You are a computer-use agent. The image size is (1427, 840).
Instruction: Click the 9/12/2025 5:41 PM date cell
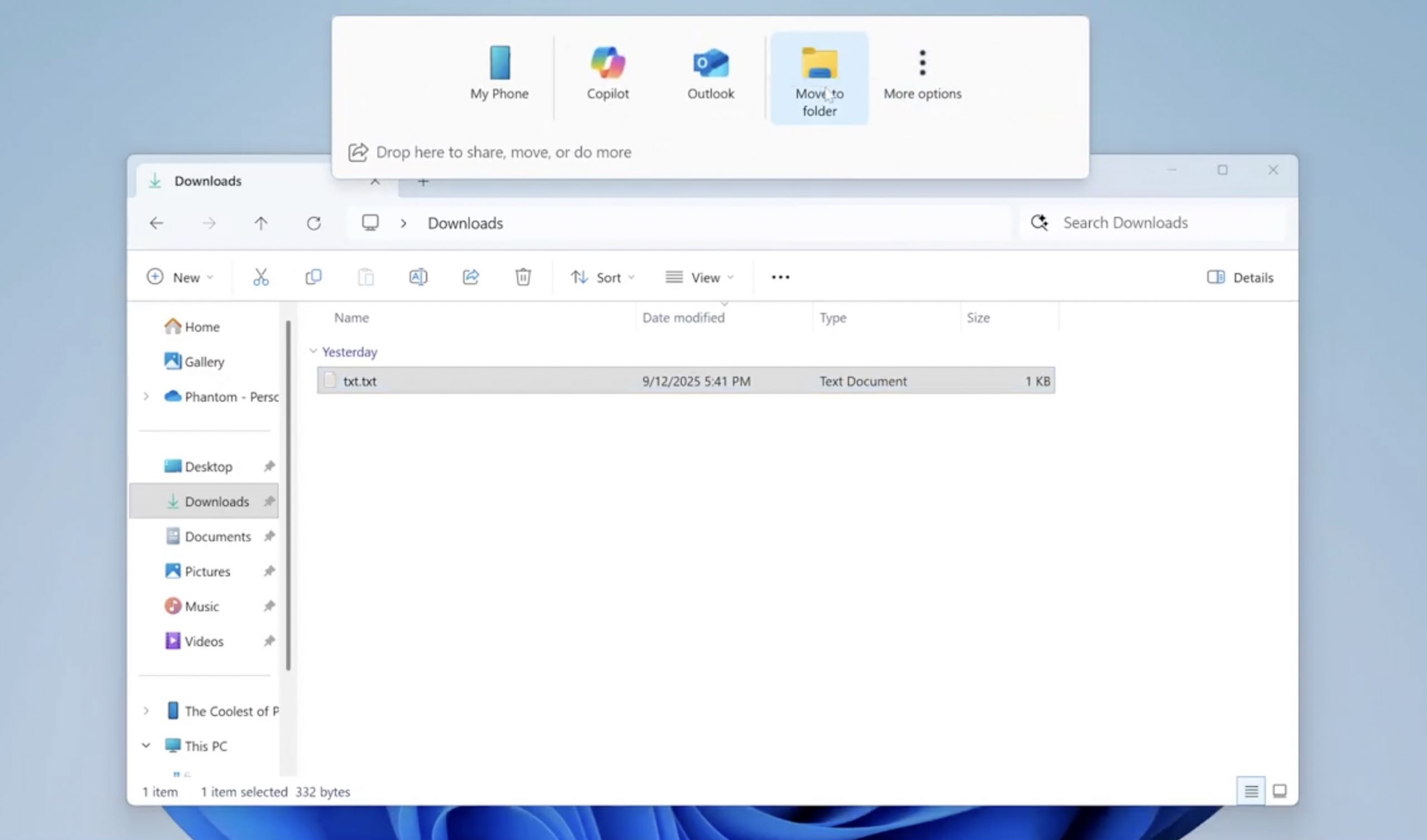tap(696, 381)
